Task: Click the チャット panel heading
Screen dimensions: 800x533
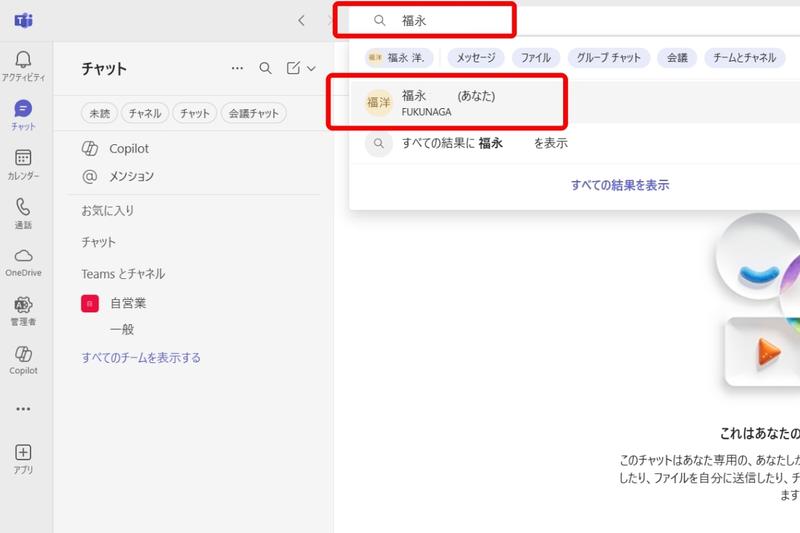Action: tap(104, 68)
